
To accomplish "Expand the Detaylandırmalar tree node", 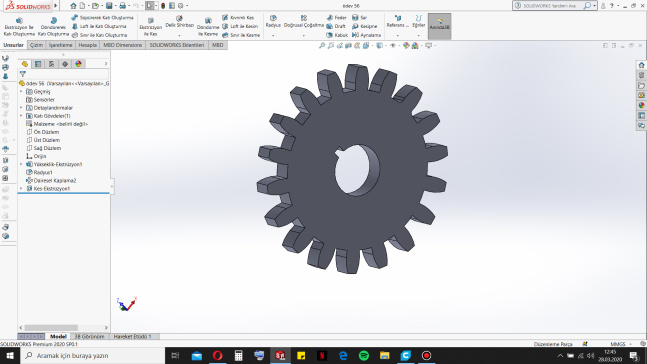I will [x=21, y=108].
